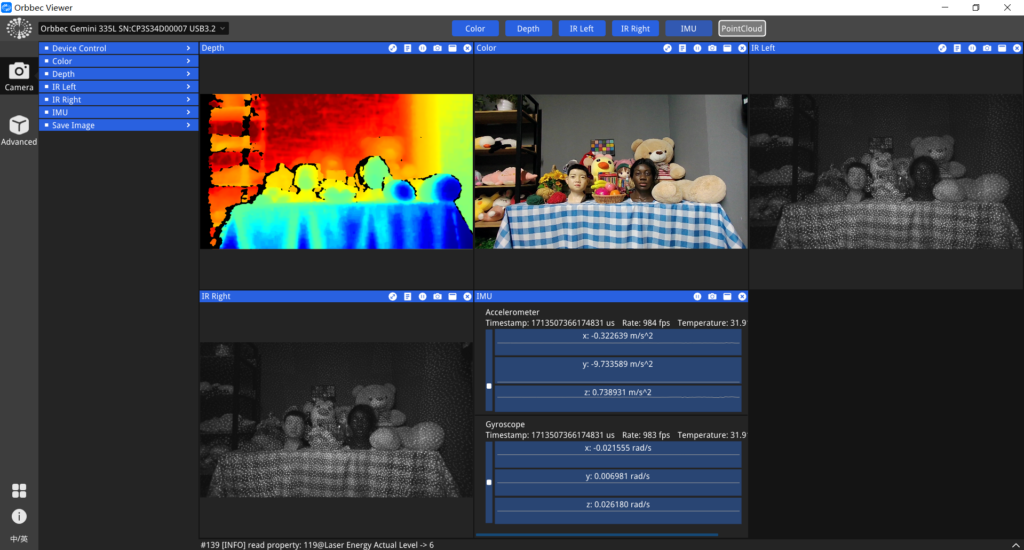This screenshot has height=550, width=1024.
Task: Switch to the Camera tab
Action: [x=19, y=76]
